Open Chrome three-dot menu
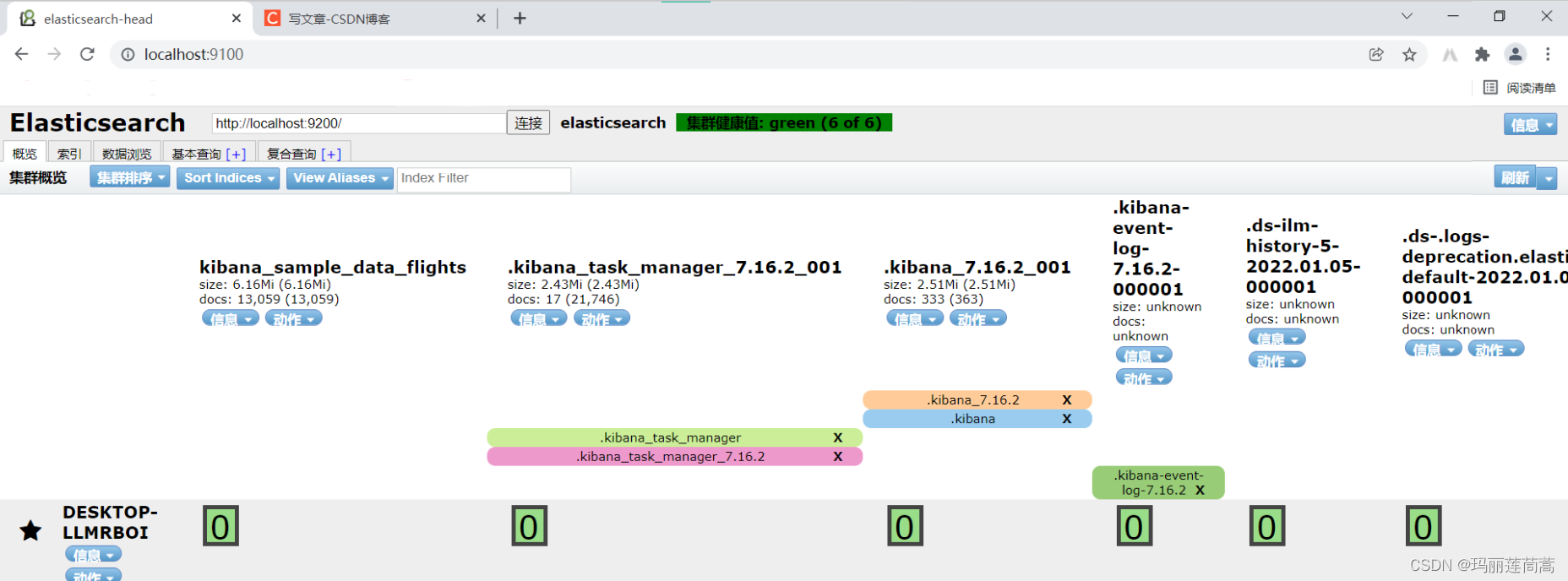The width and height of the screenshot is (1568, 581). (1548, 54)
